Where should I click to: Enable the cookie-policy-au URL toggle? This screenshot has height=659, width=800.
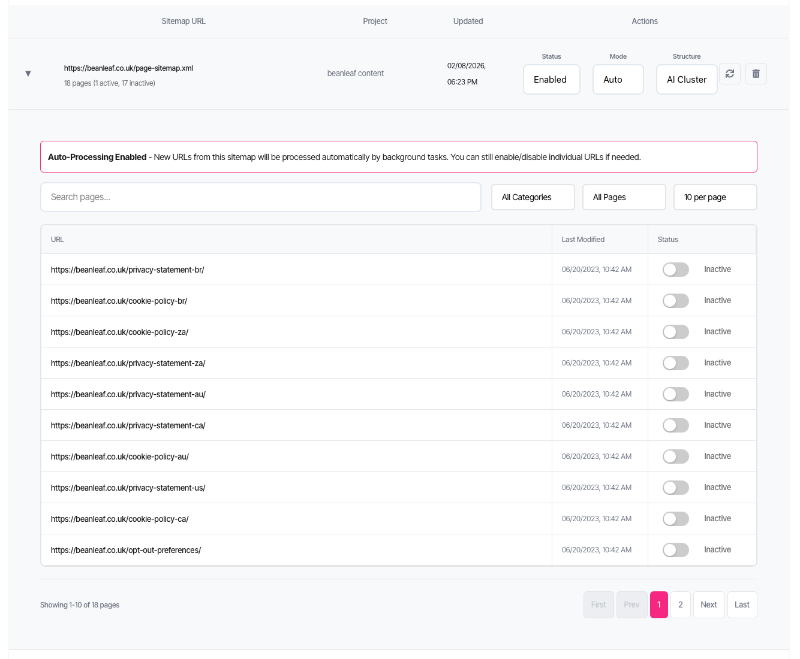676,456
